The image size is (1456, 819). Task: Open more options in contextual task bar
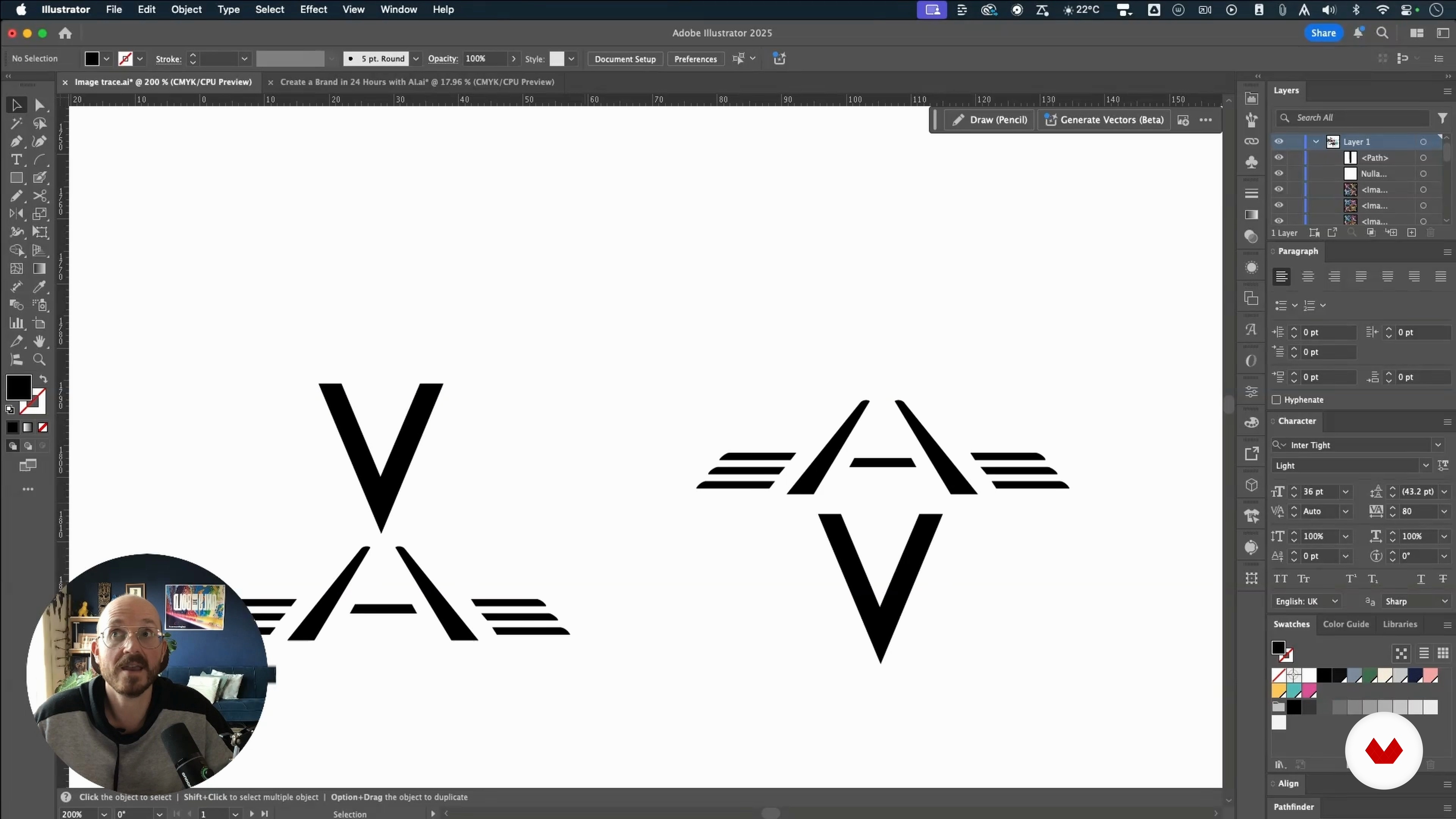[x=1206, y=120]
